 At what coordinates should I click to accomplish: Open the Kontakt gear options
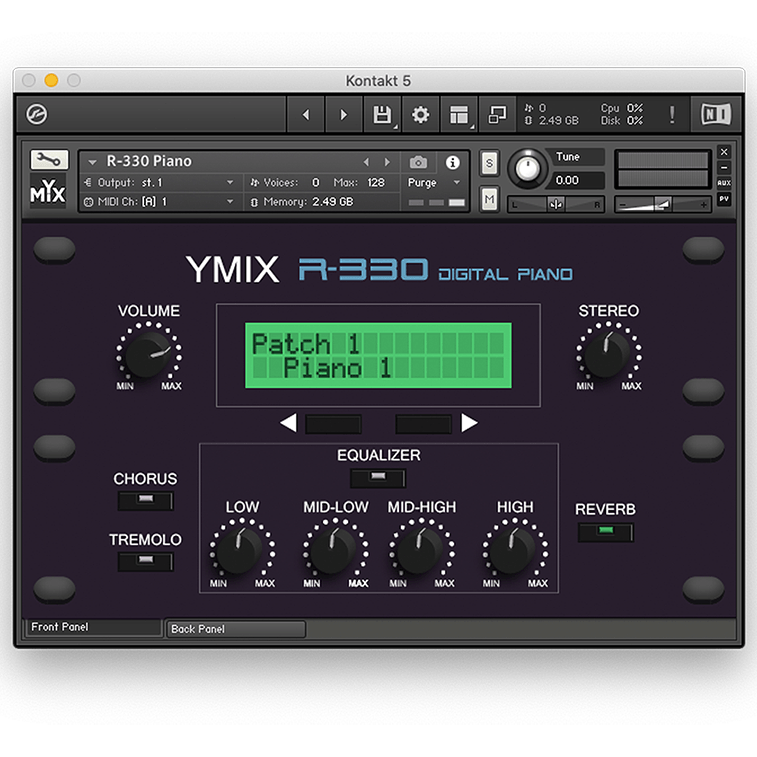420,114
